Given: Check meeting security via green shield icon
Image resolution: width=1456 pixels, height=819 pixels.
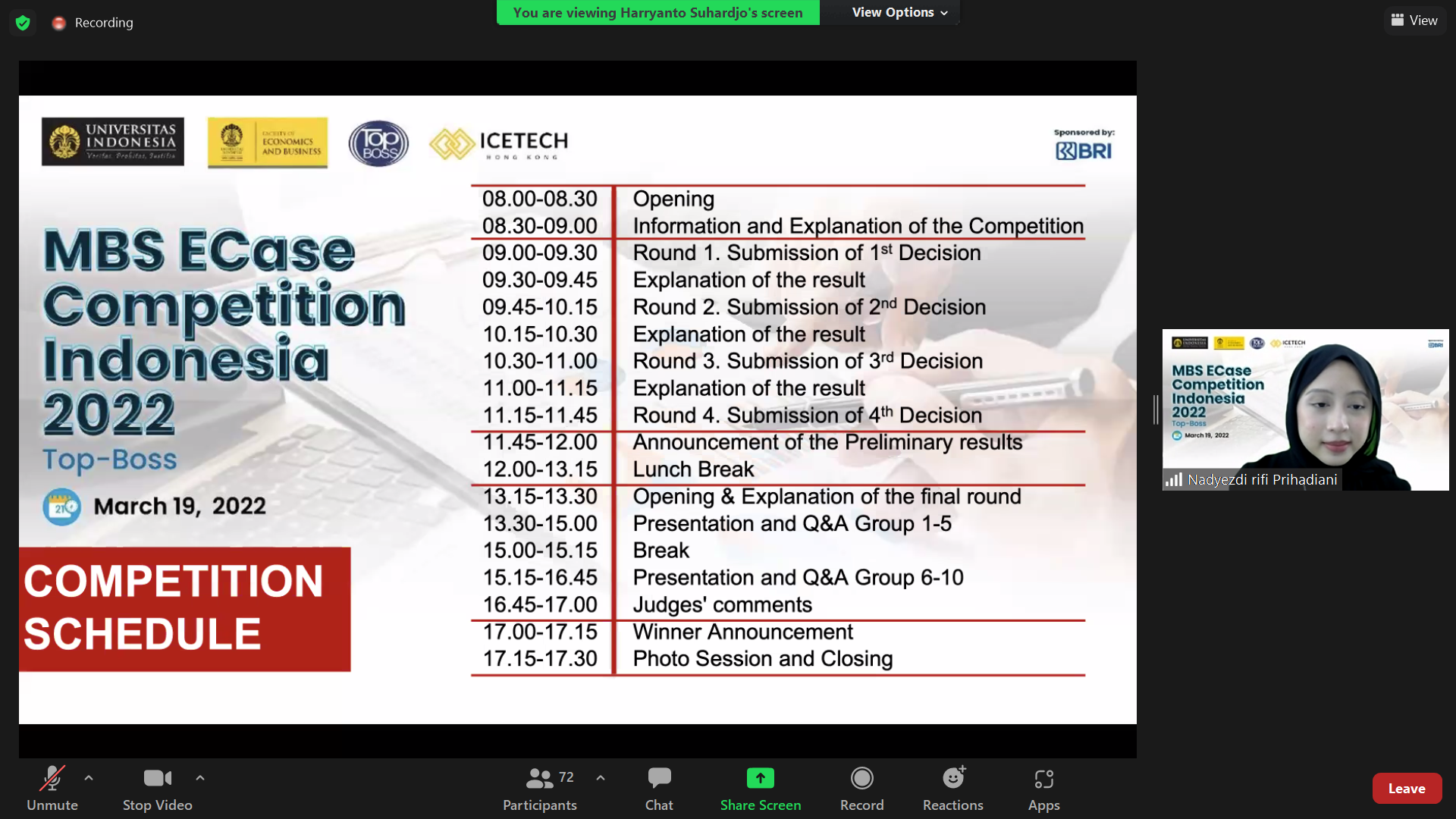Looking at the screenshot, I should click(x=23, y=23).
